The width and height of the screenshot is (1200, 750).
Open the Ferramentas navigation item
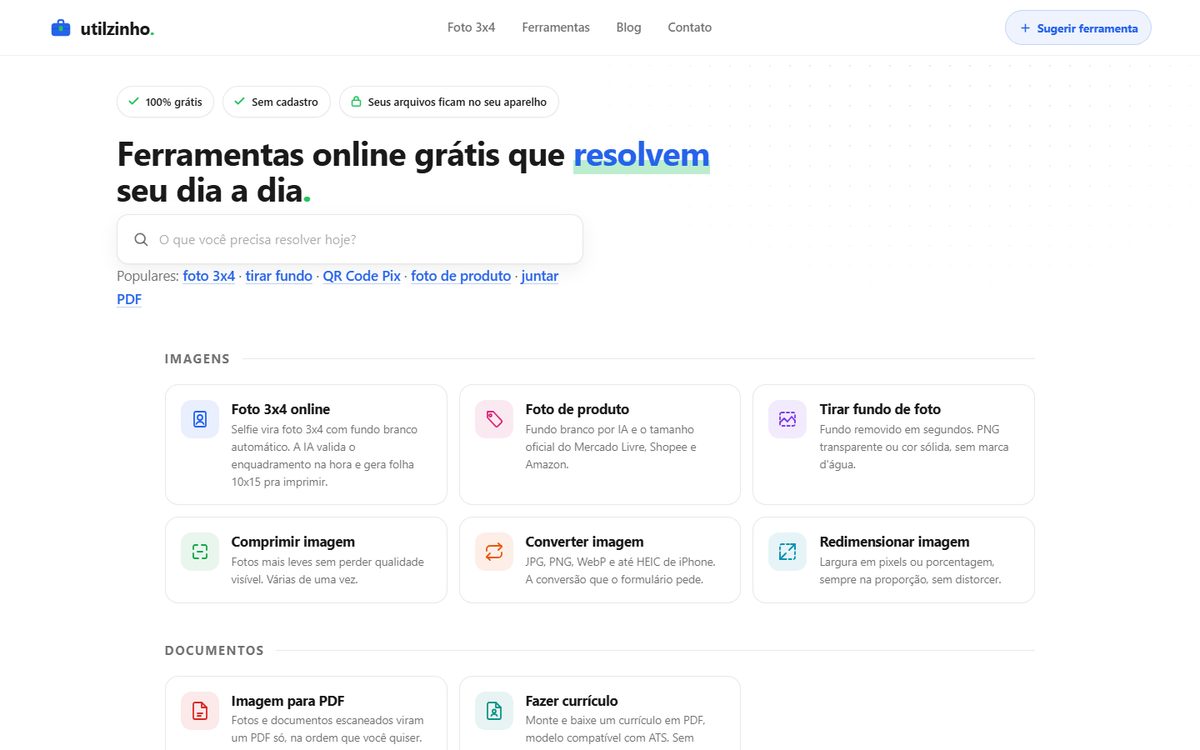[556, 28]
